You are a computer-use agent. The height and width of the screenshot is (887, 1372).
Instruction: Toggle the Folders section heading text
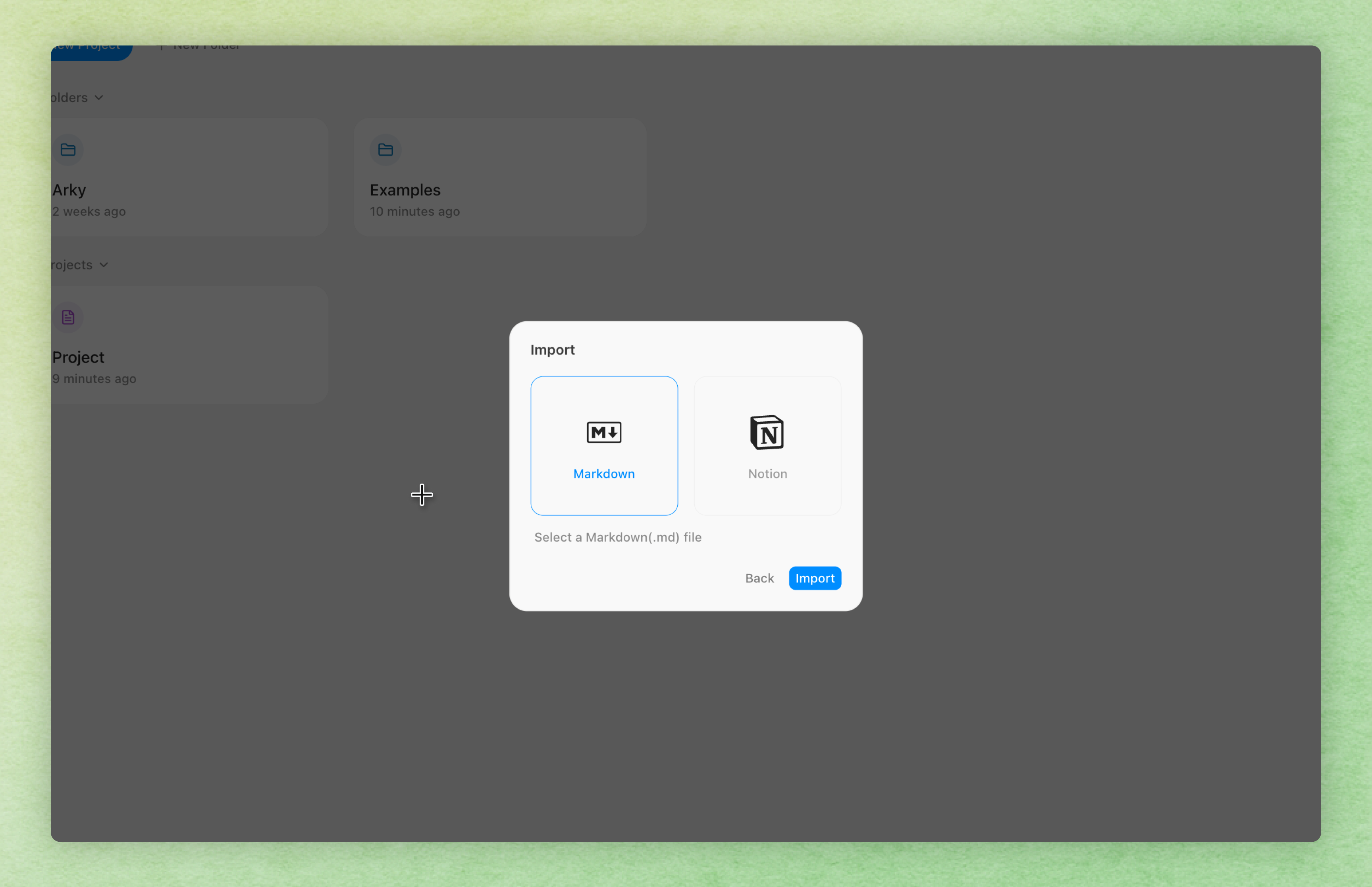(x=69, y=98)
